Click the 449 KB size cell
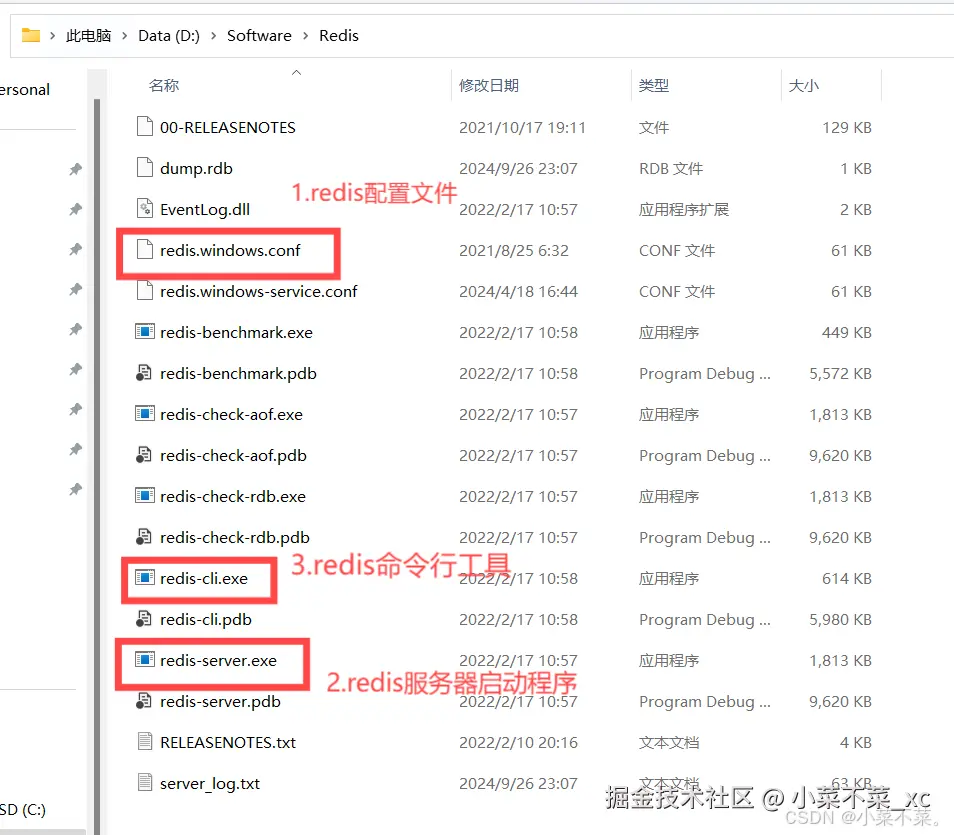Viewport: 954px width, 835px height. [x=847, y=332]
